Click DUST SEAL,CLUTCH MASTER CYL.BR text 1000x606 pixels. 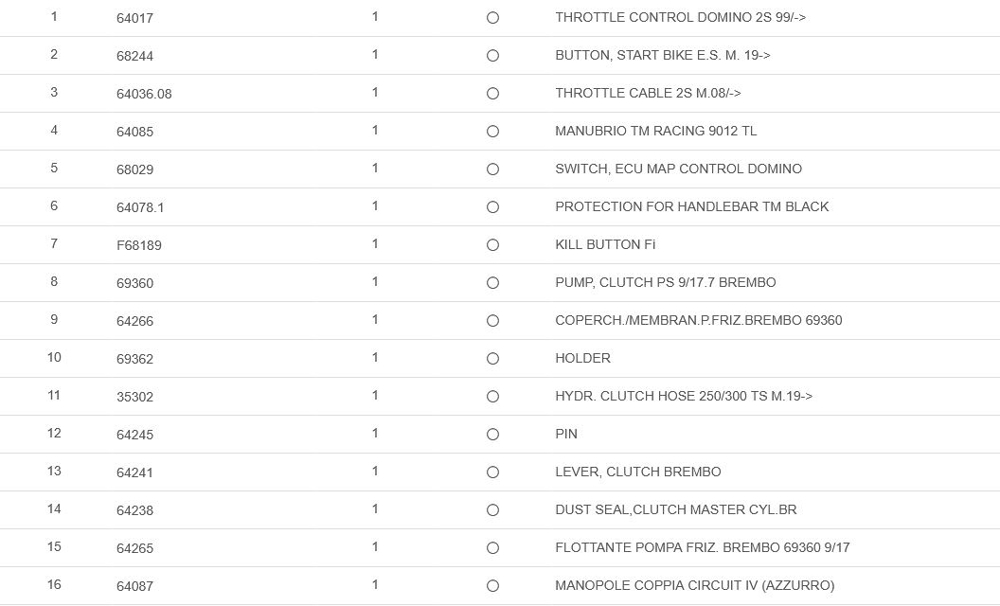point(676,510)
